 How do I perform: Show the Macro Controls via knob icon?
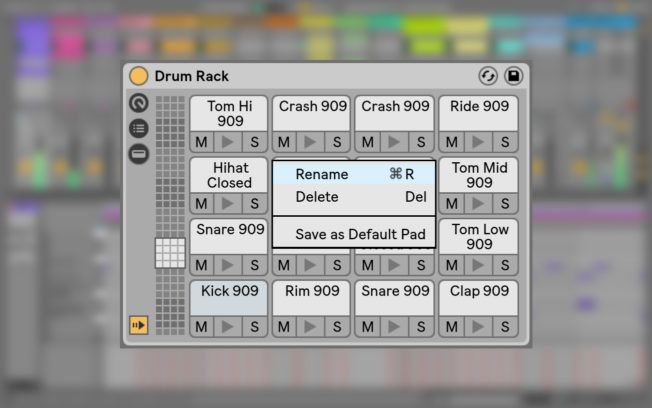coord(139,103)
